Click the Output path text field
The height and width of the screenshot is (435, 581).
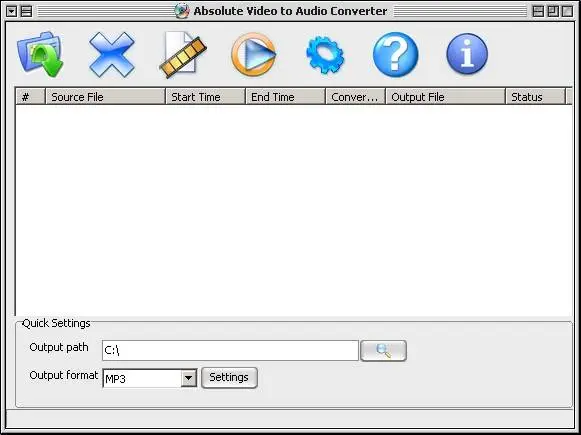click(x=230, y=351)
